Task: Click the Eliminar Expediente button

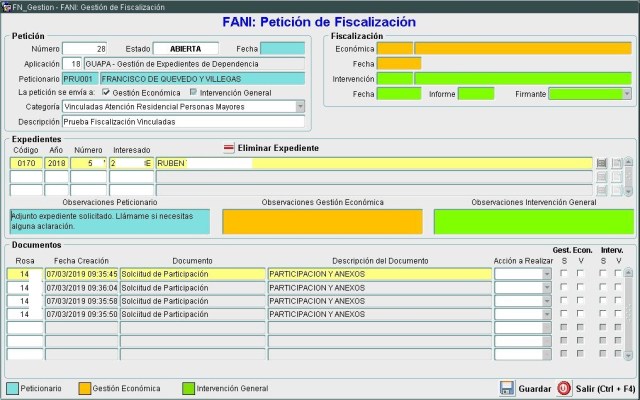Action: [x=278, y=148]
